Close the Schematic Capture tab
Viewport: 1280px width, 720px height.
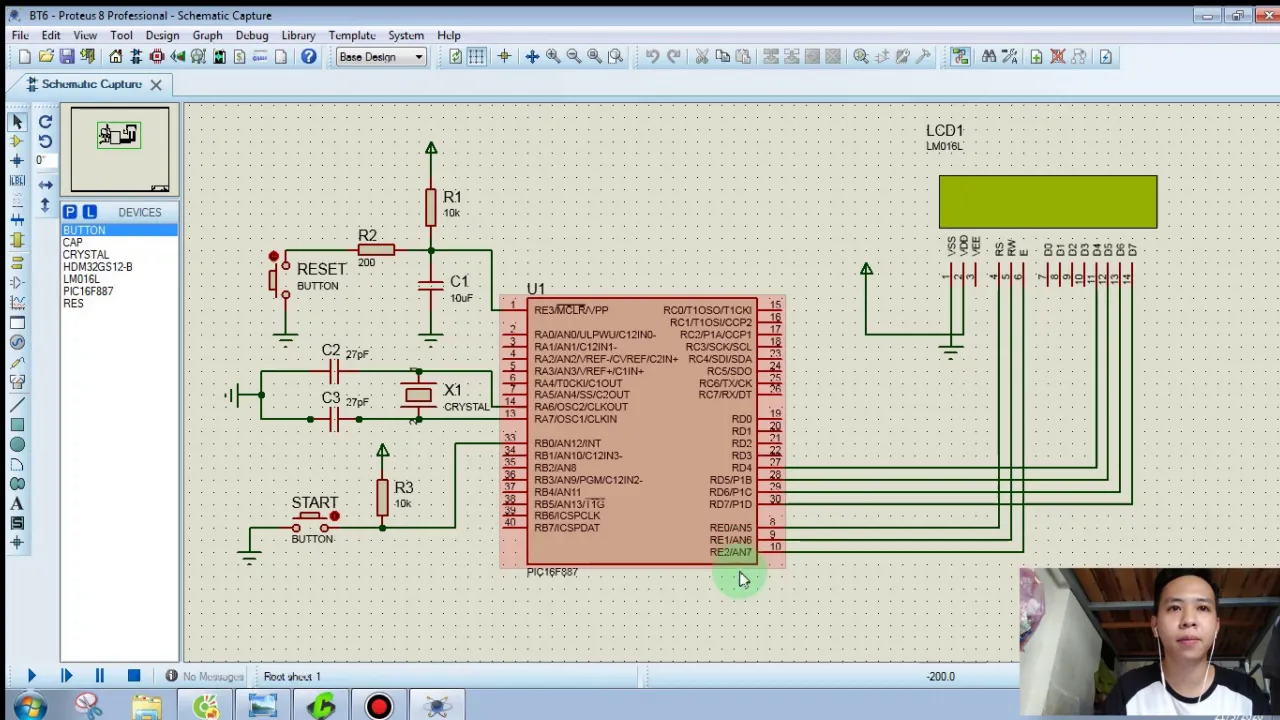coord(156,85)
